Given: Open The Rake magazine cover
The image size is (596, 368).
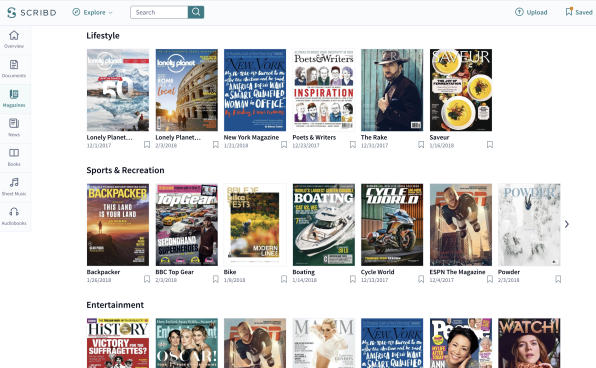Looking at the screenshot, I should pyautogui.click(x=392, y=90).
